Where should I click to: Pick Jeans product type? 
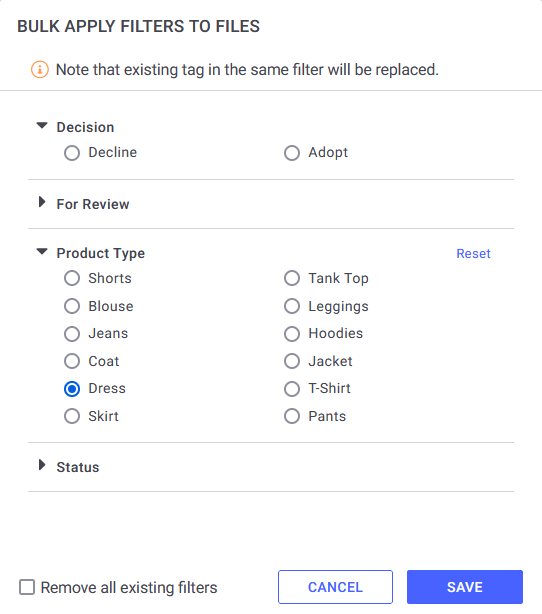(72, 334)
